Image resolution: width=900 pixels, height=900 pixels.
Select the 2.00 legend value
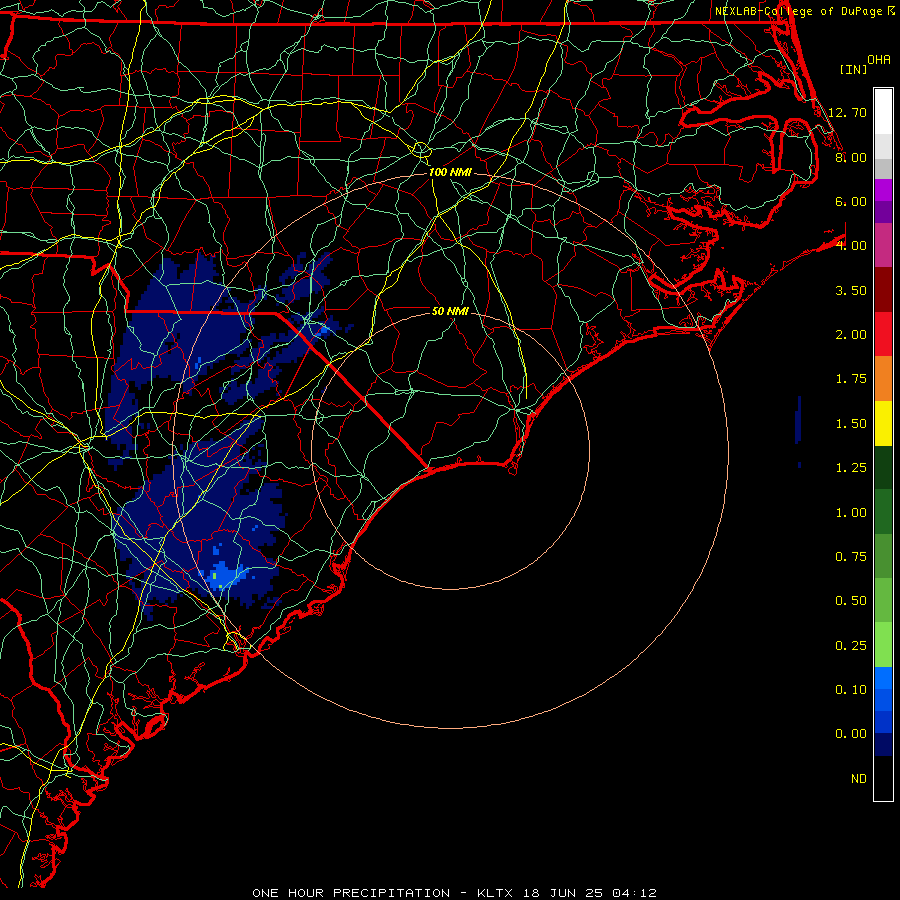[851, 335]
